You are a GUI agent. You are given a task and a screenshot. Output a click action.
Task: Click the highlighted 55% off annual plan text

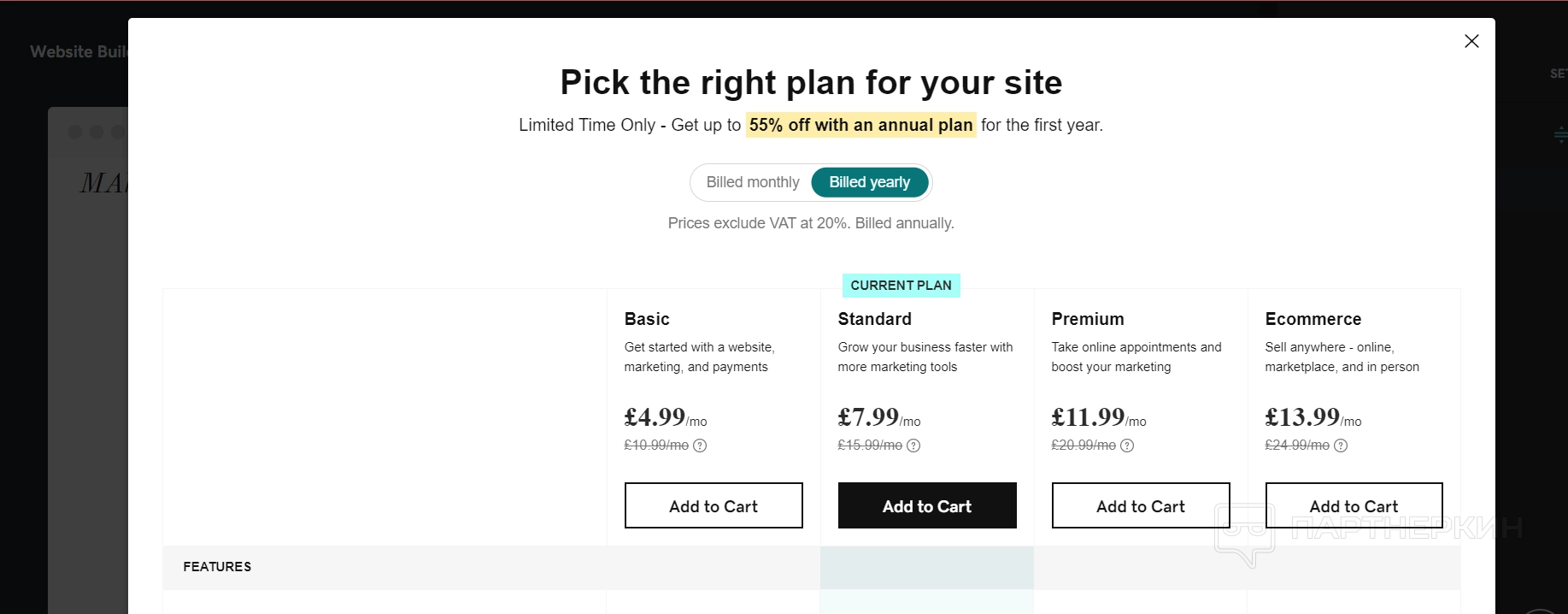(x=860, y=125)
